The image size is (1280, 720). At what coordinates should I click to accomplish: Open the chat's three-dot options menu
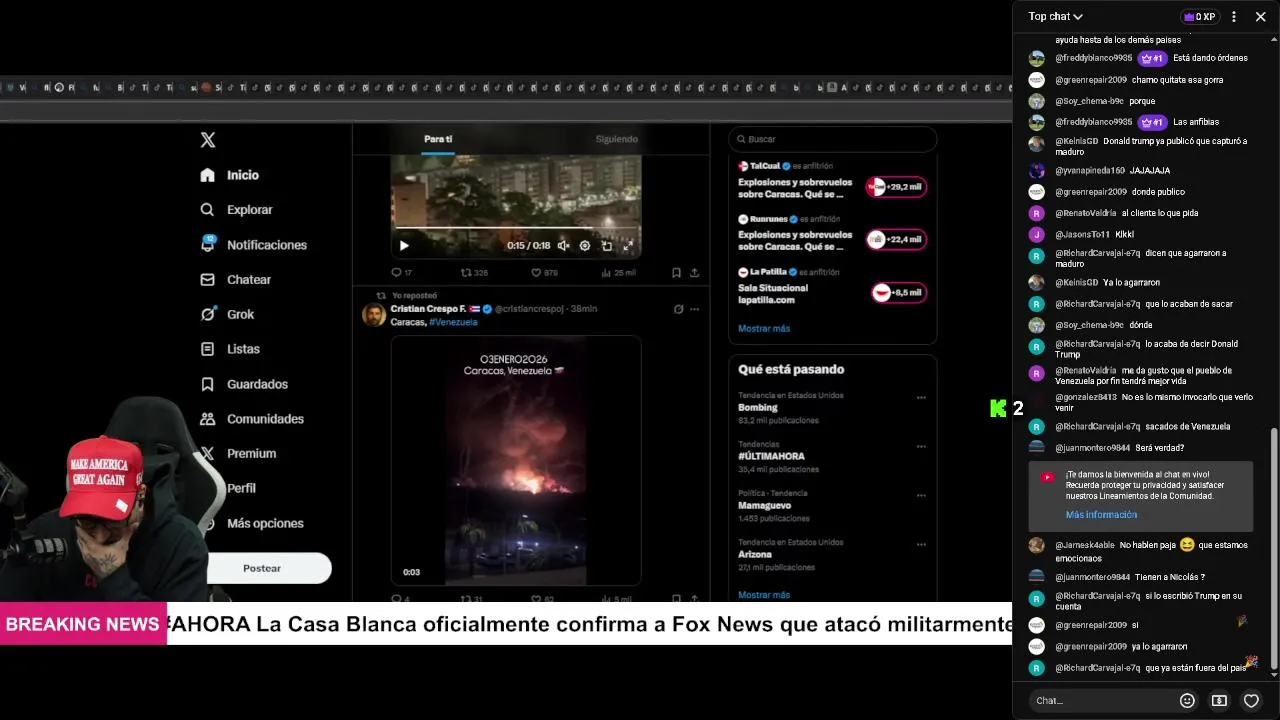1234,17
